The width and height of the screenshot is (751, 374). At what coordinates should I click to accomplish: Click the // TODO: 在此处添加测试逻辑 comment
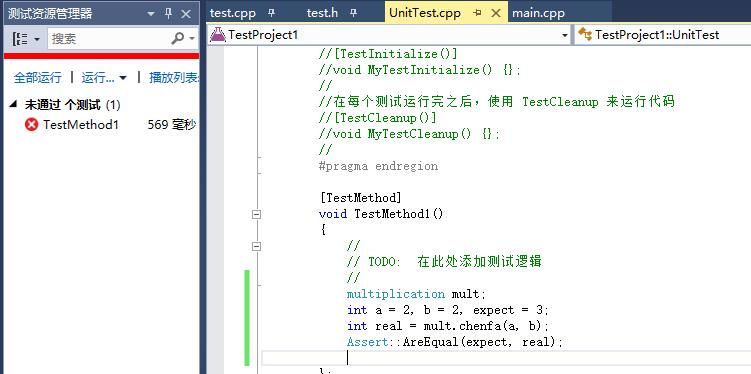coord(444,261)
